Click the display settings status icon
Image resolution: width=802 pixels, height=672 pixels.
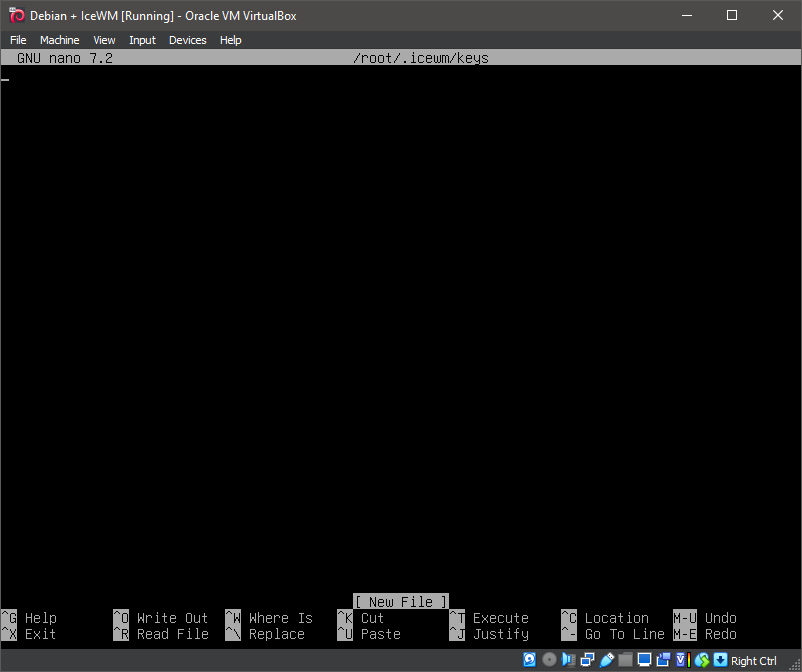[644, 660]
